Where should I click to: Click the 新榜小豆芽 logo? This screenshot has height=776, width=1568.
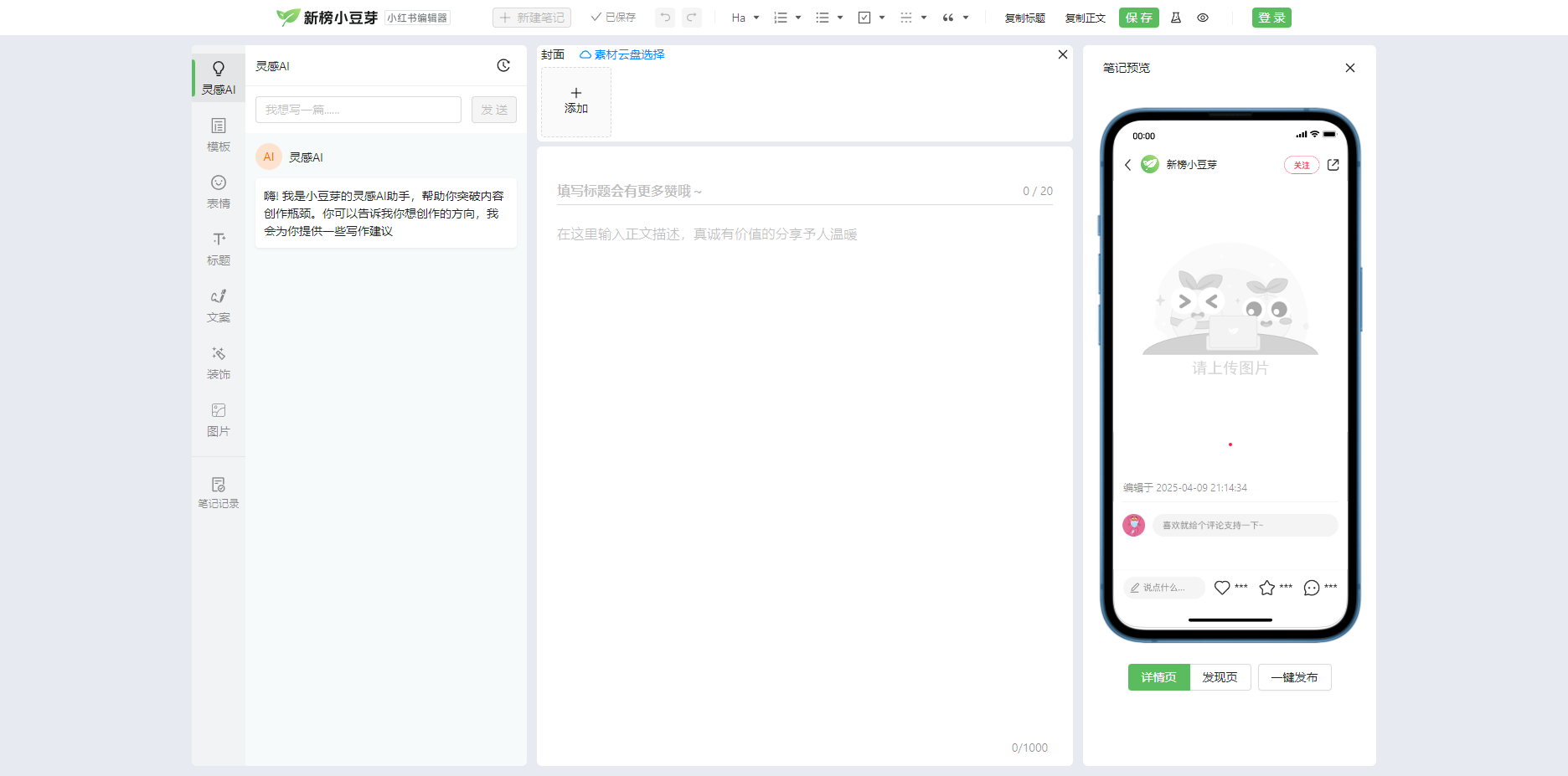click(x=328, y=18)
